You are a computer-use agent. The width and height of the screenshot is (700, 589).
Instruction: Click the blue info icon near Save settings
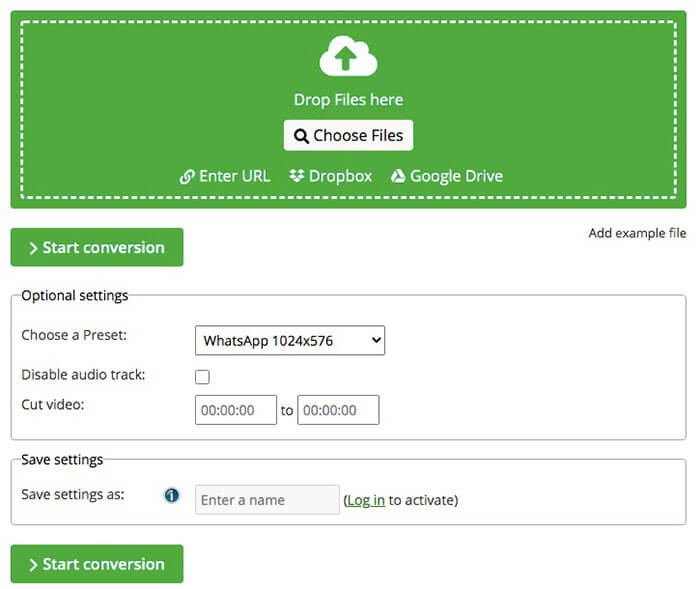[172, 495]
